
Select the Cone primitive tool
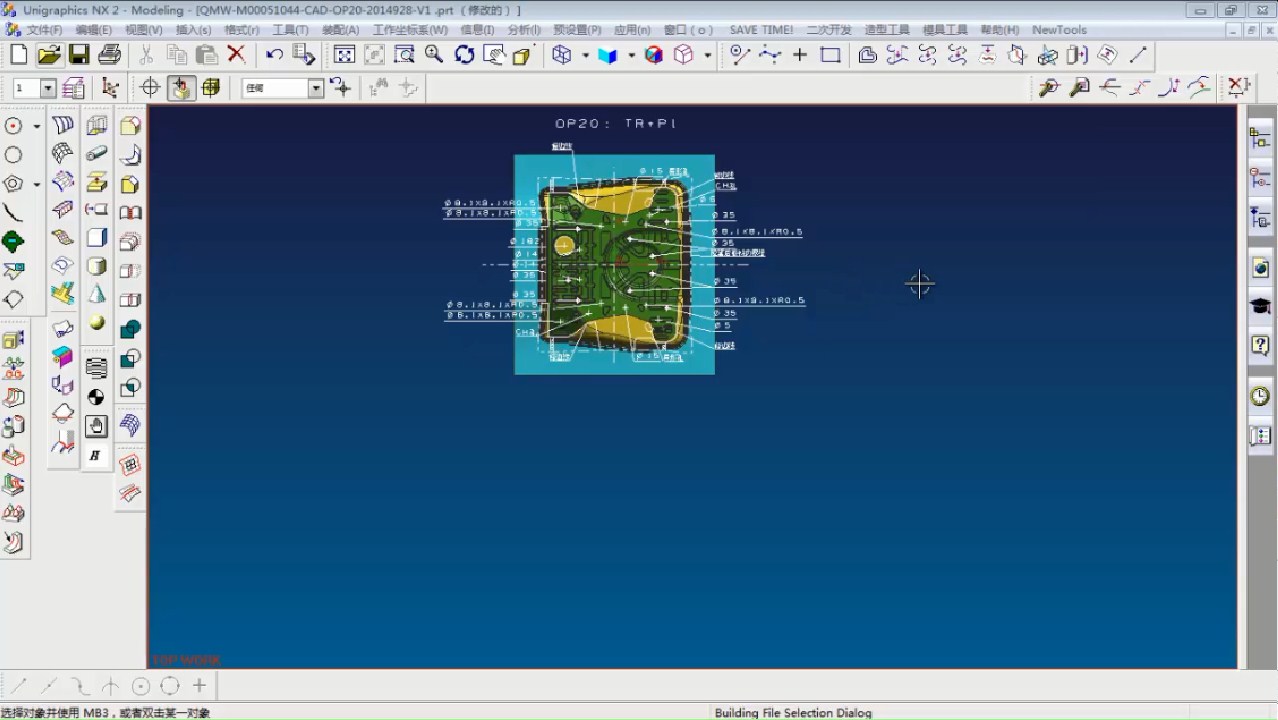pyautogui.click(x=97, y=294)
